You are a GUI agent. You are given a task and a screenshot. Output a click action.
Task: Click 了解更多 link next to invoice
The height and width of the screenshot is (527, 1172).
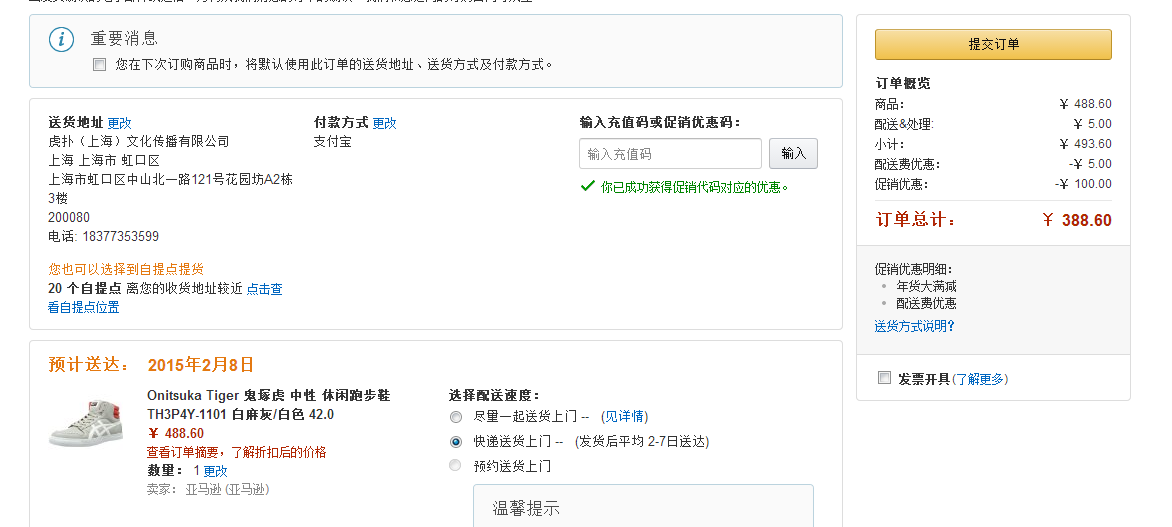click(x=980, y=379)
